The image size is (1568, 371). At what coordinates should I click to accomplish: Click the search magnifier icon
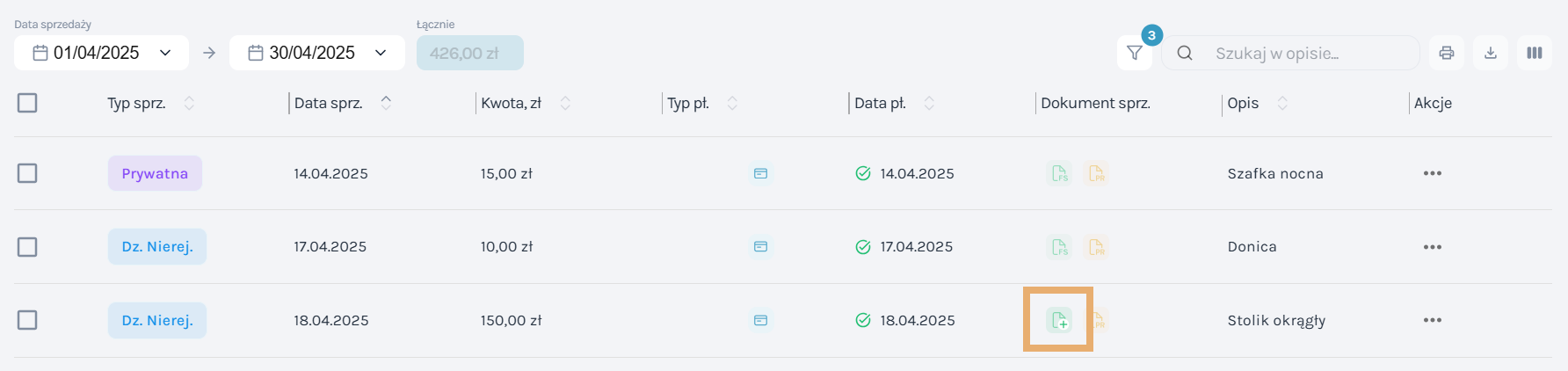tap(1185, 53)
